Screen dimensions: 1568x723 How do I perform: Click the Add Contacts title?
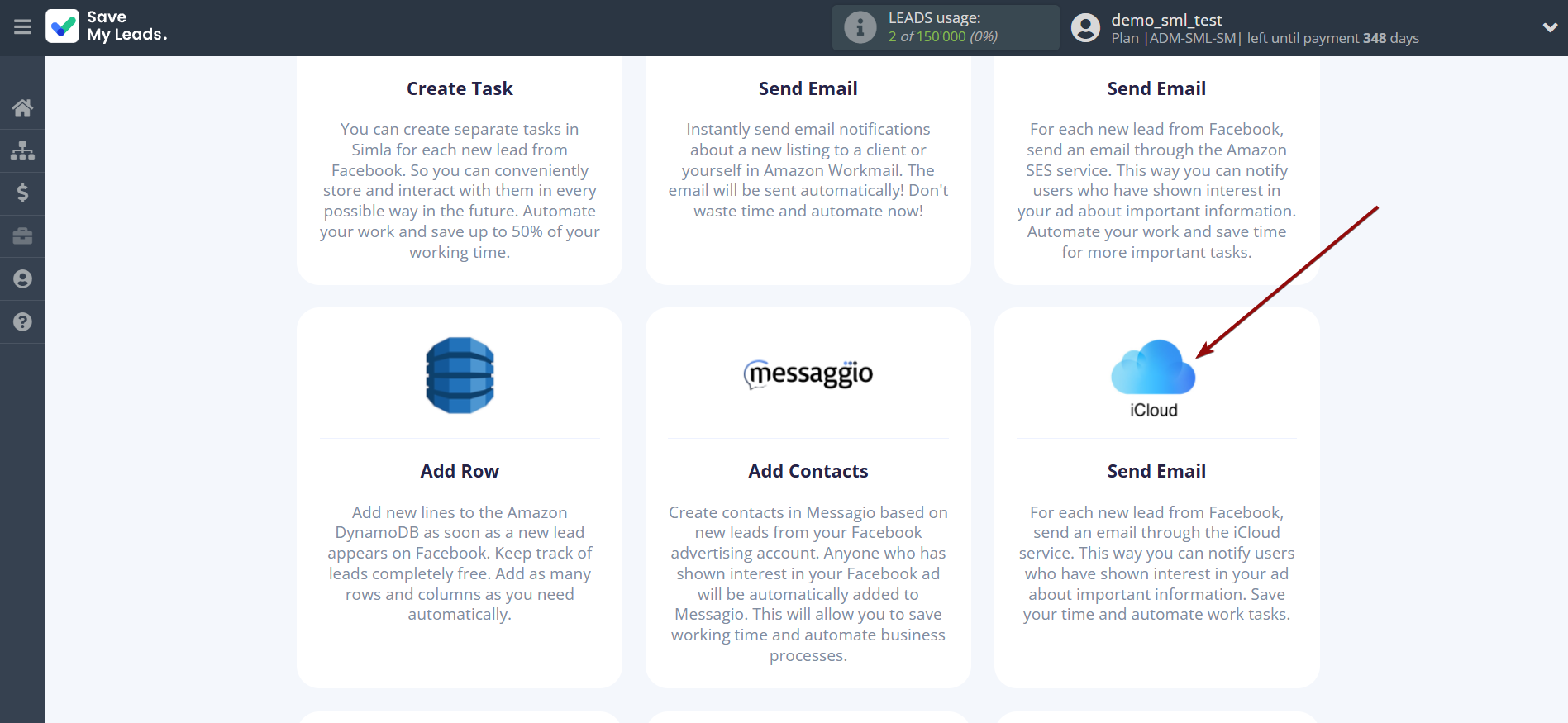coord(808,471)
